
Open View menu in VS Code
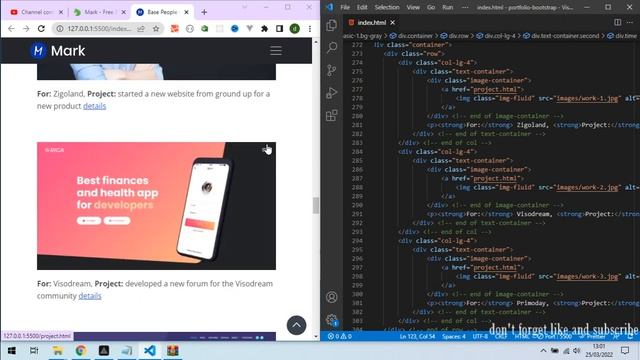coord(413,7)
